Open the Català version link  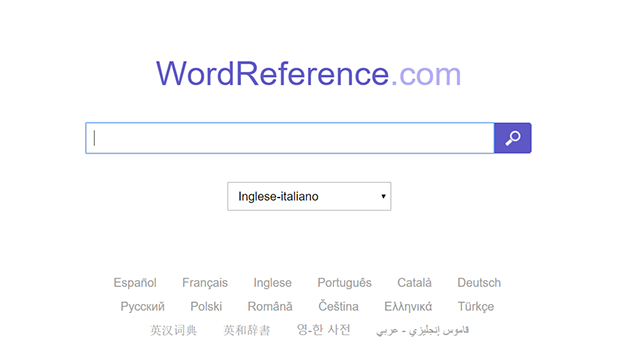pos(414,282)
